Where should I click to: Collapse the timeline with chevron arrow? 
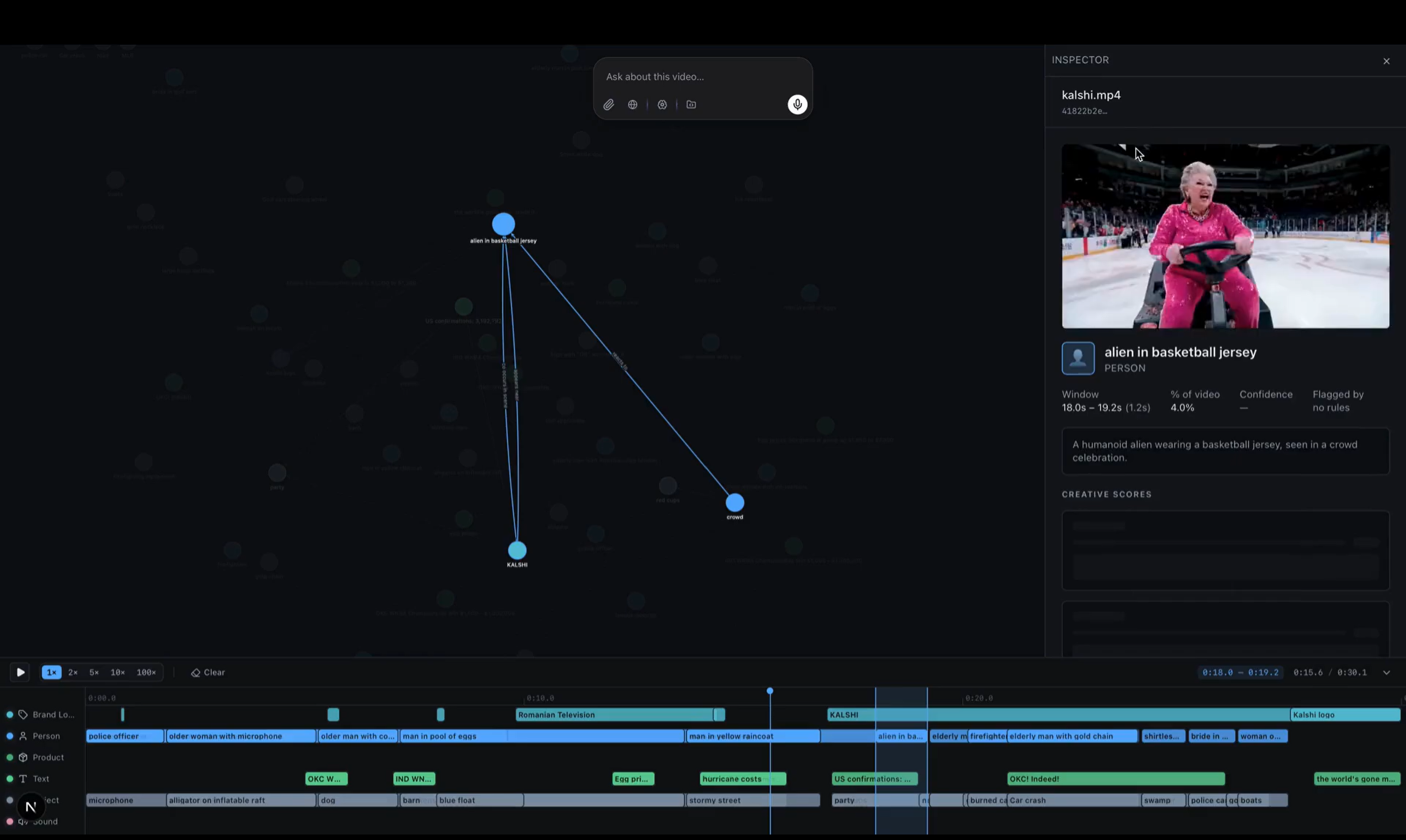pos(1386,672)
